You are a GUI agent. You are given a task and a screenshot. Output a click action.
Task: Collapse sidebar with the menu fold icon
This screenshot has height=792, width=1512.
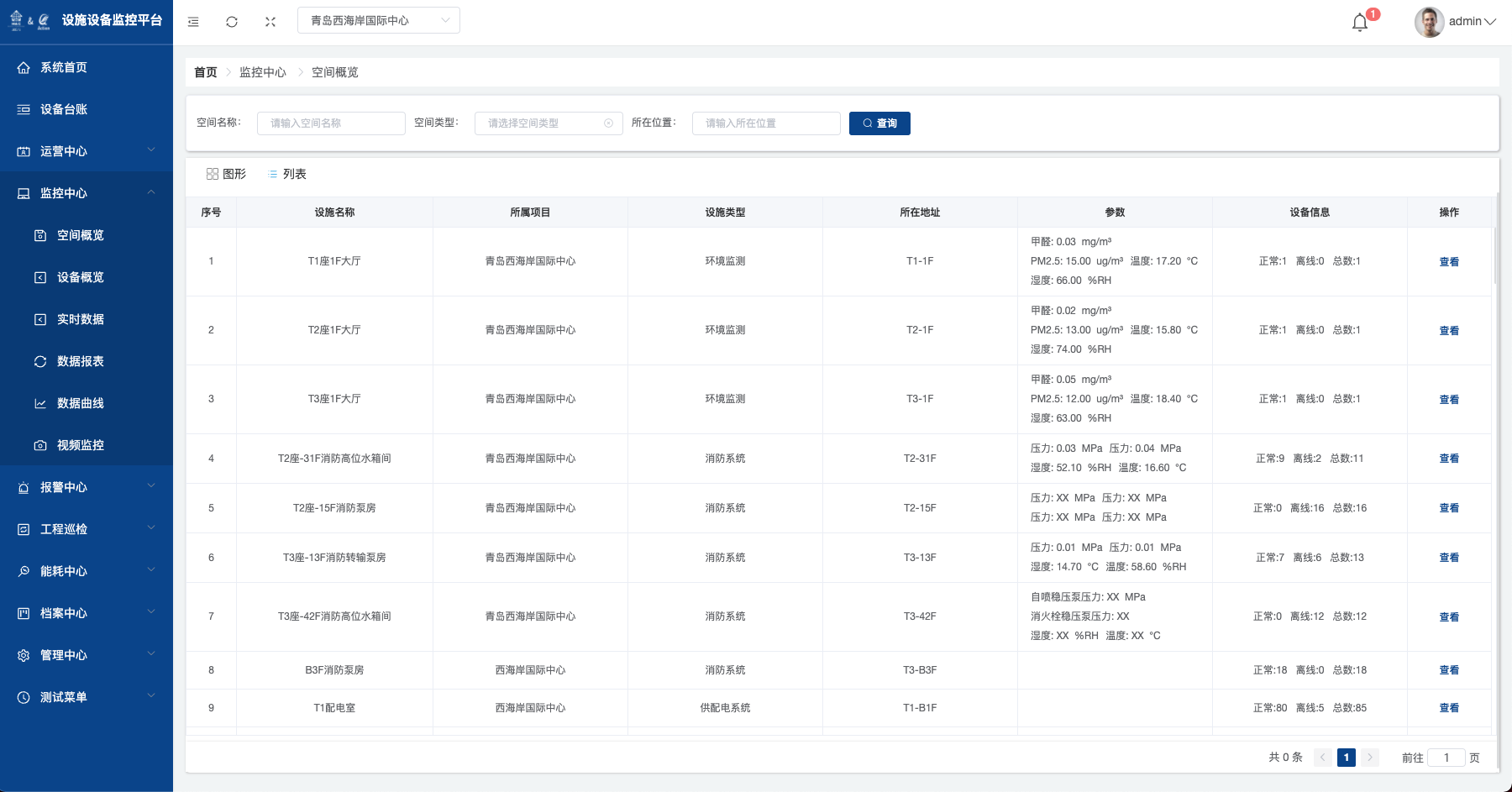click(193, 22)
